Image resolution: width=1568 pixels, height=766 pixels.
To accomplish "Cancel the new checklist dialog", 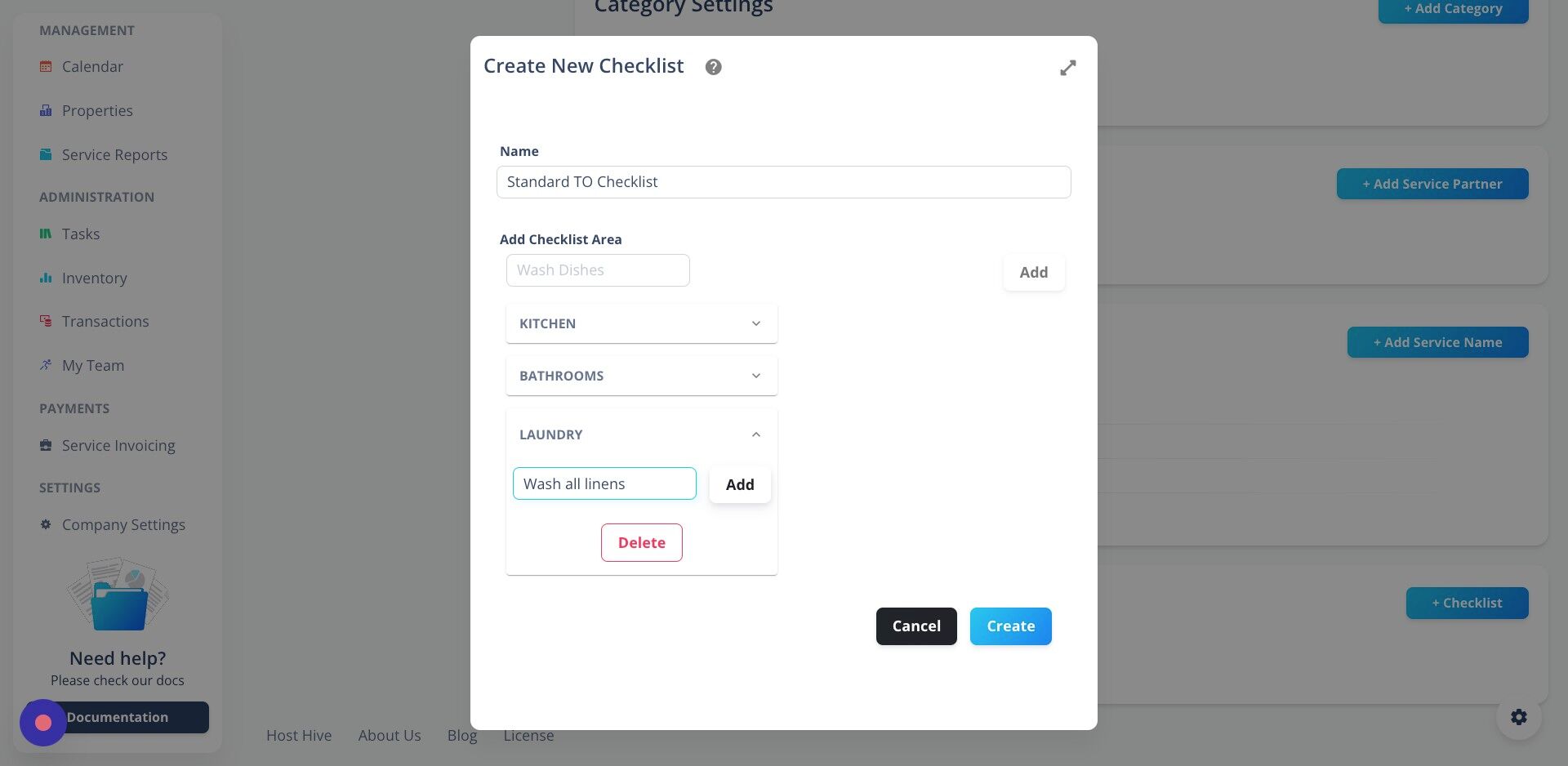I will pyautogui.click(x=916, y=626).
